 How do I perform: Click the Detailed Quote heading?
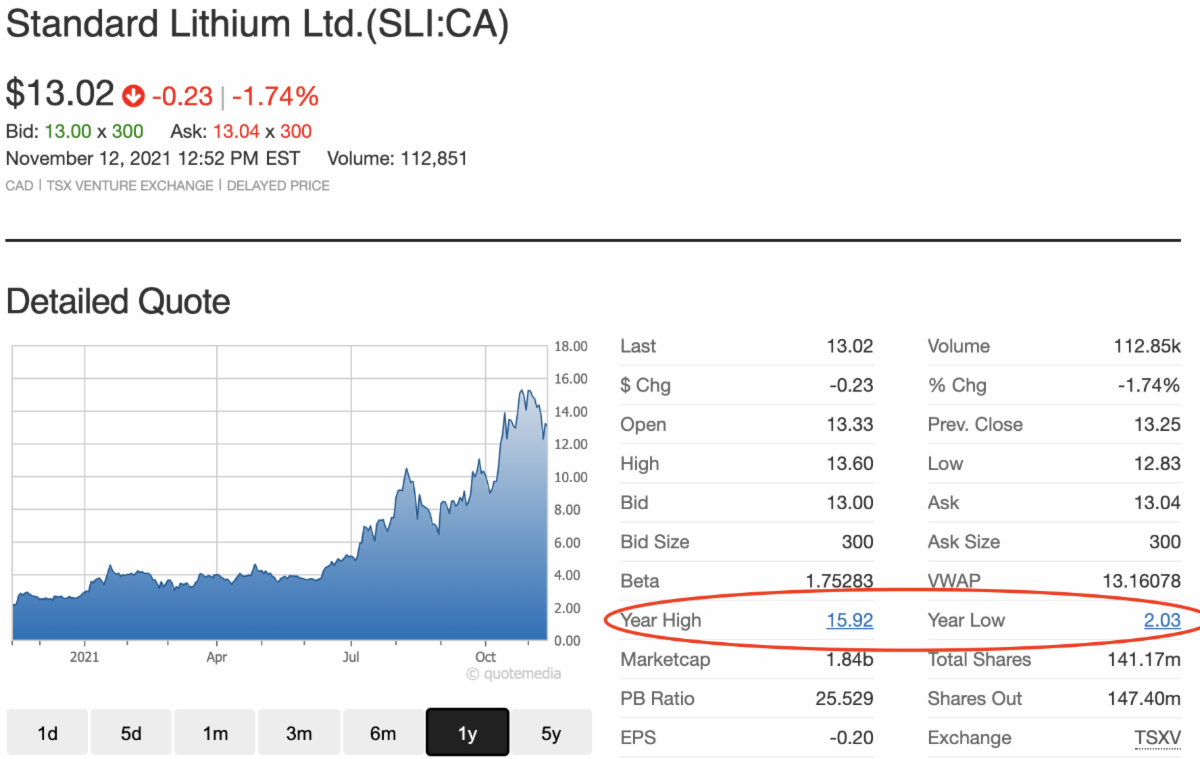point(118,301)
